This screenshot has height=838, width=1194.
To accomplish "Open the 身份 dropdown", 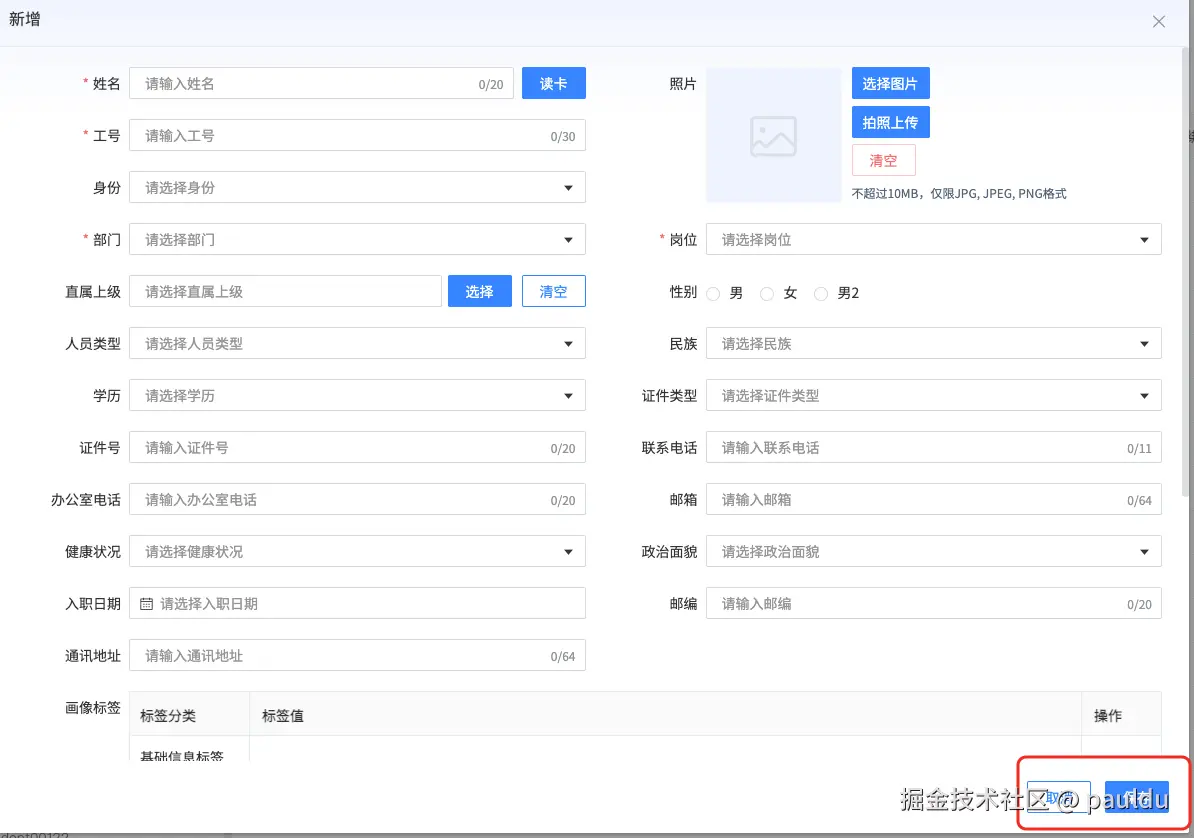I will click(357, 187).
